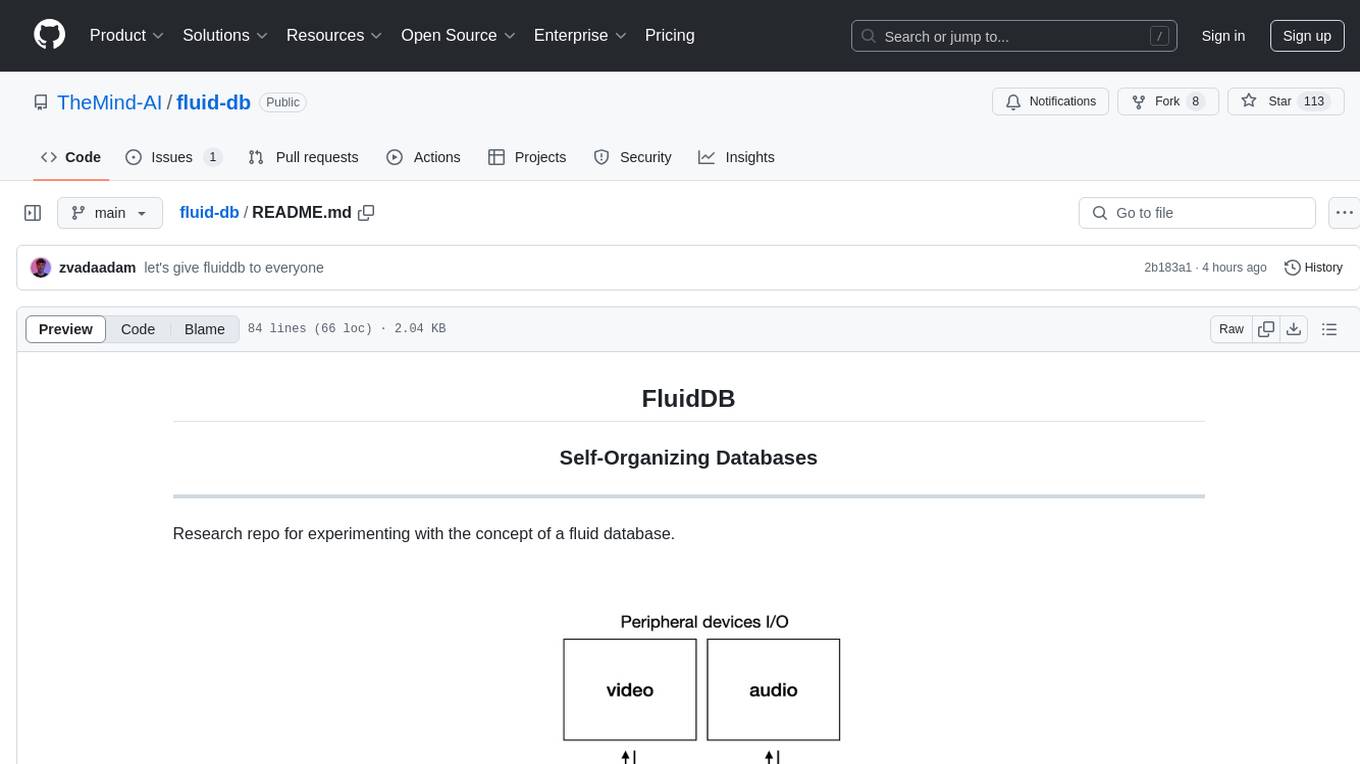Viewport: 1360px width, 764px height.
Task: Click the Notifications bell button
Action: pyautogui.click(x=1050, y=101)
